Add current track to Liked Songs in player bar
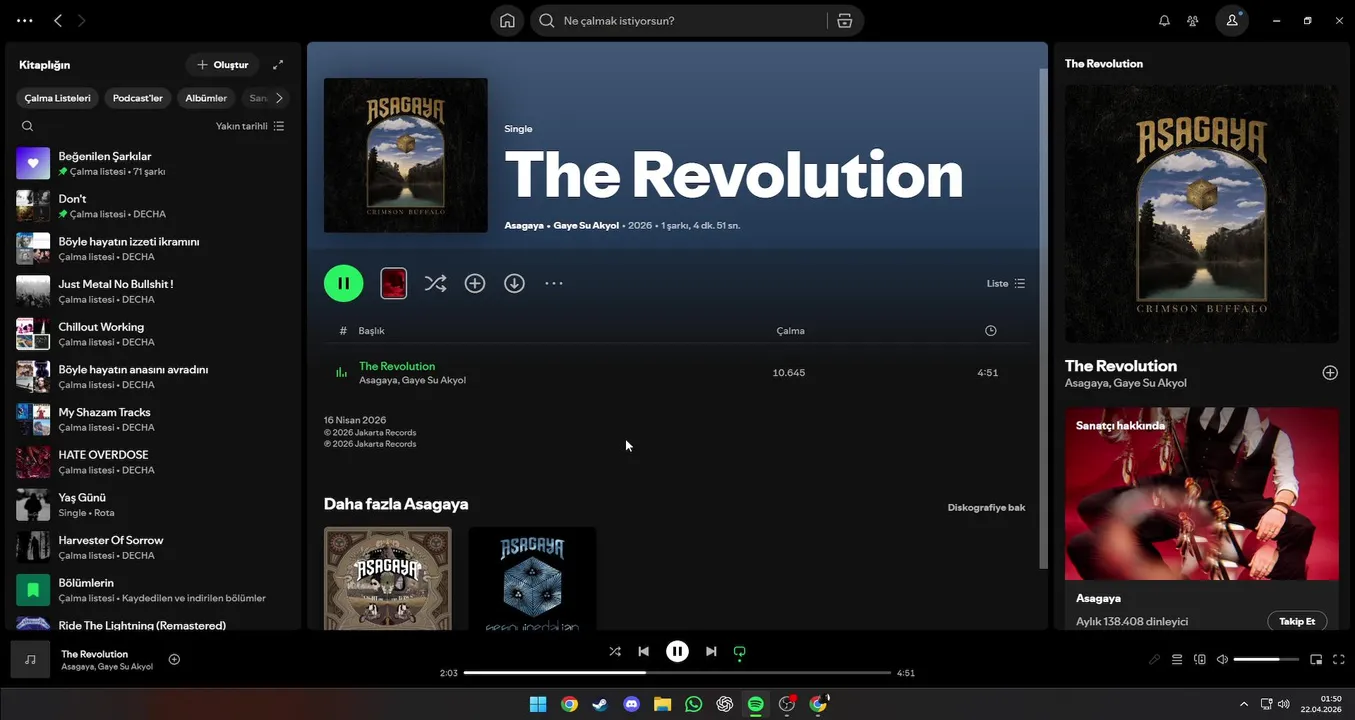 [x=174, y=659]
